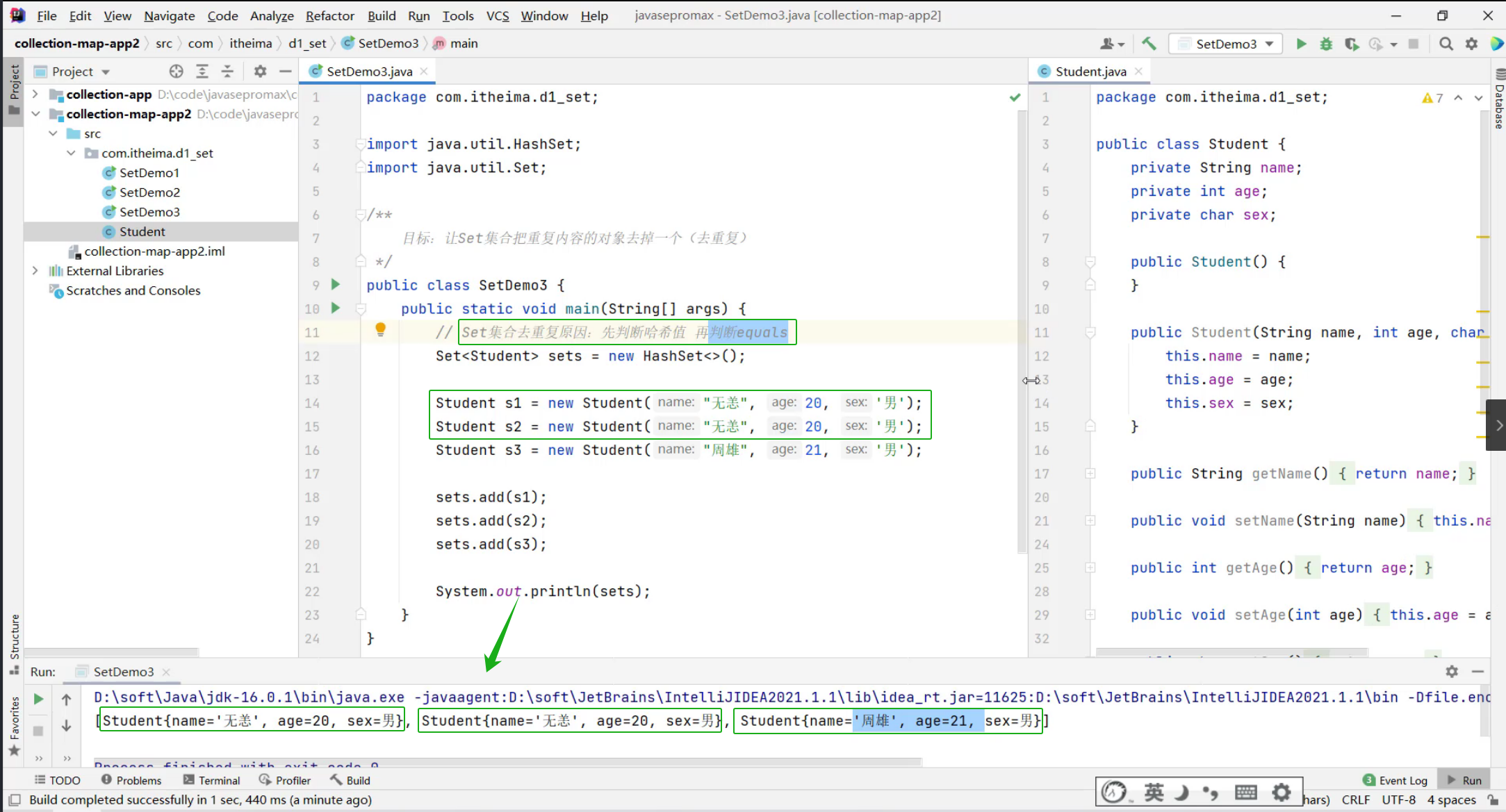The image size is (1506, 812).
Task: Select SetDemo2 class in project tree
Action: 149,192
